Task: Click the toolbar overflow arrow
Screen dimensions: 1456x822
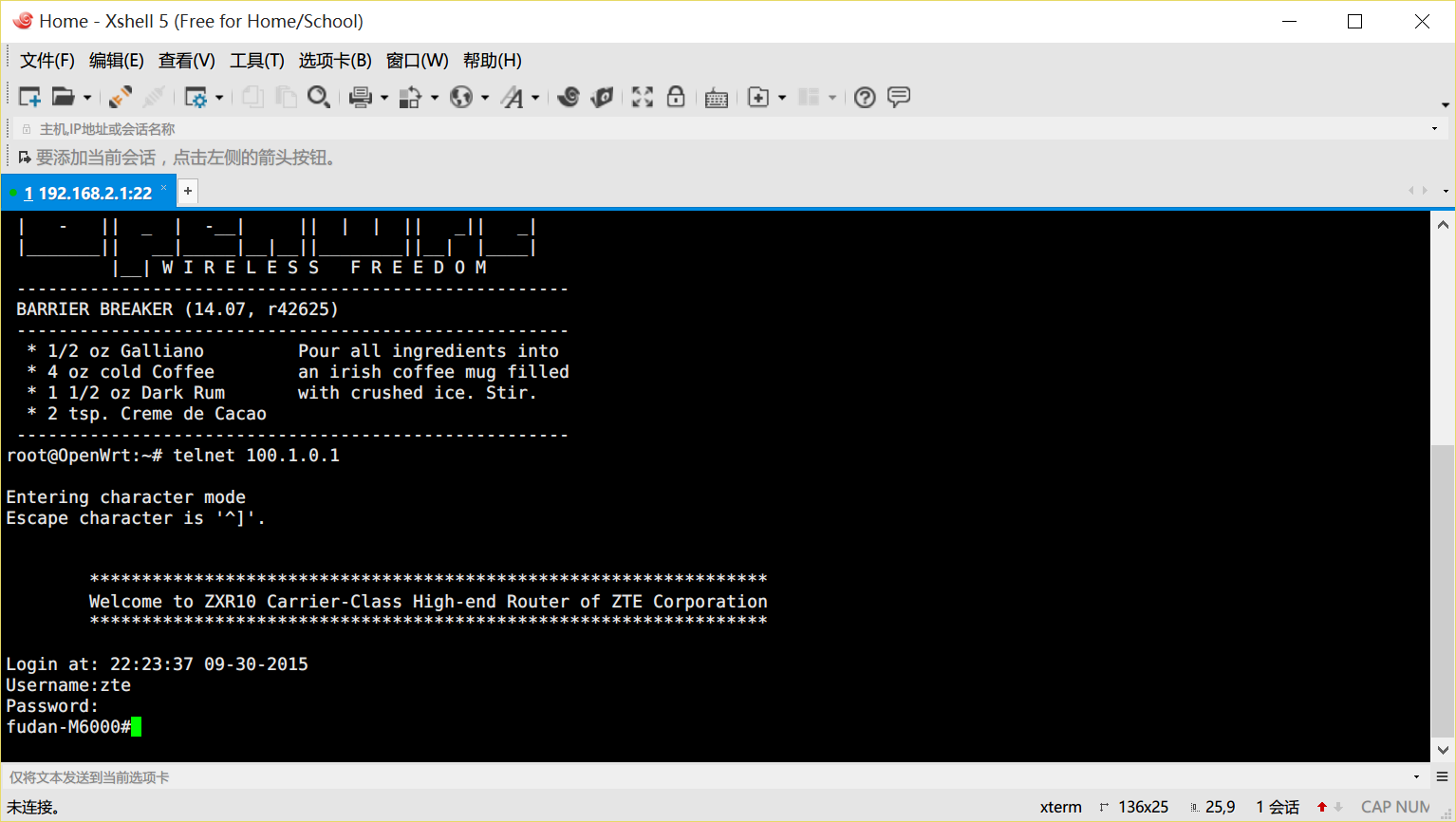Action: (1446, 104)
